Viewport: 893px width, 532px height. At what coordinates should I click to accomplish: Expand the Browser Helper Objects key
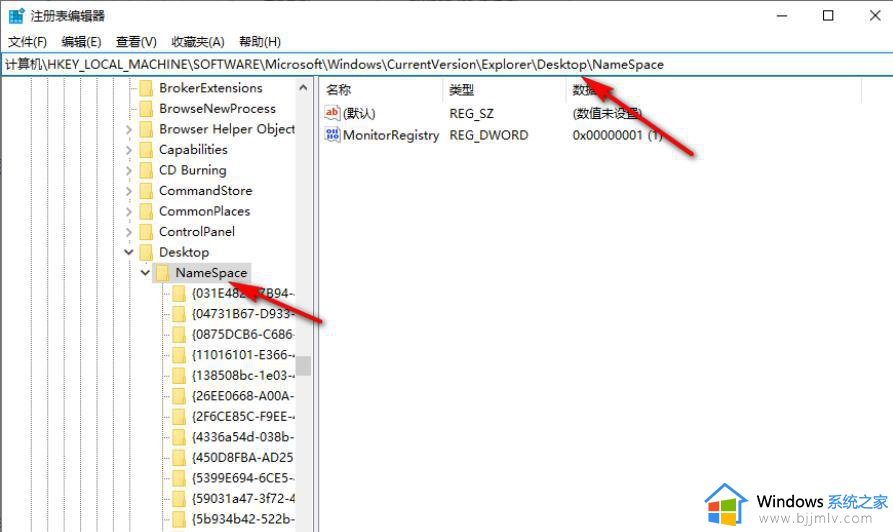tap(129, 130)
